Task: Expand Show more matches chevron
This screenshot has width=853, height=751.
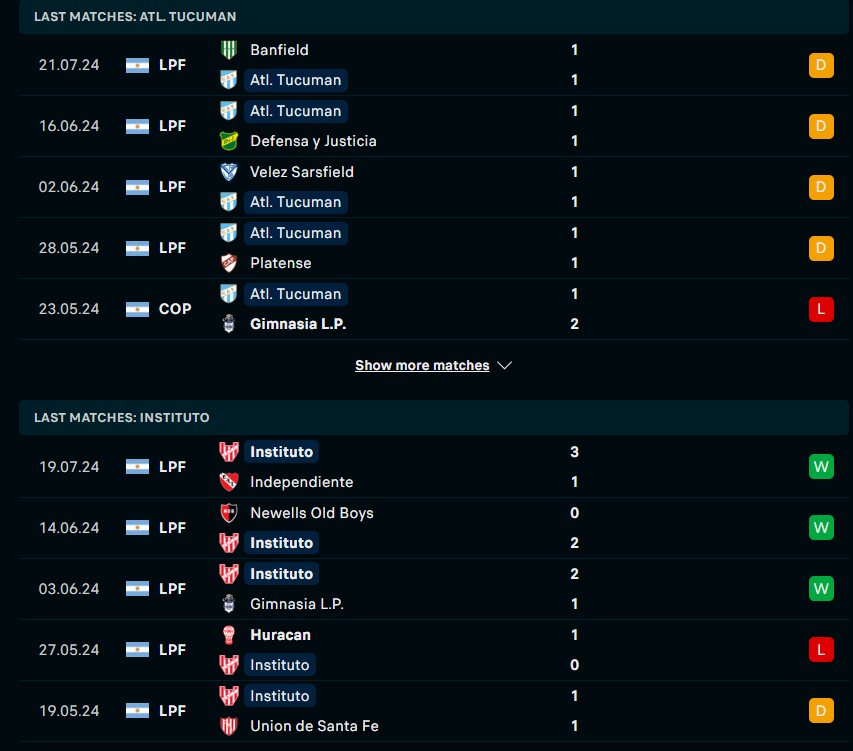Action: point(504,365)
